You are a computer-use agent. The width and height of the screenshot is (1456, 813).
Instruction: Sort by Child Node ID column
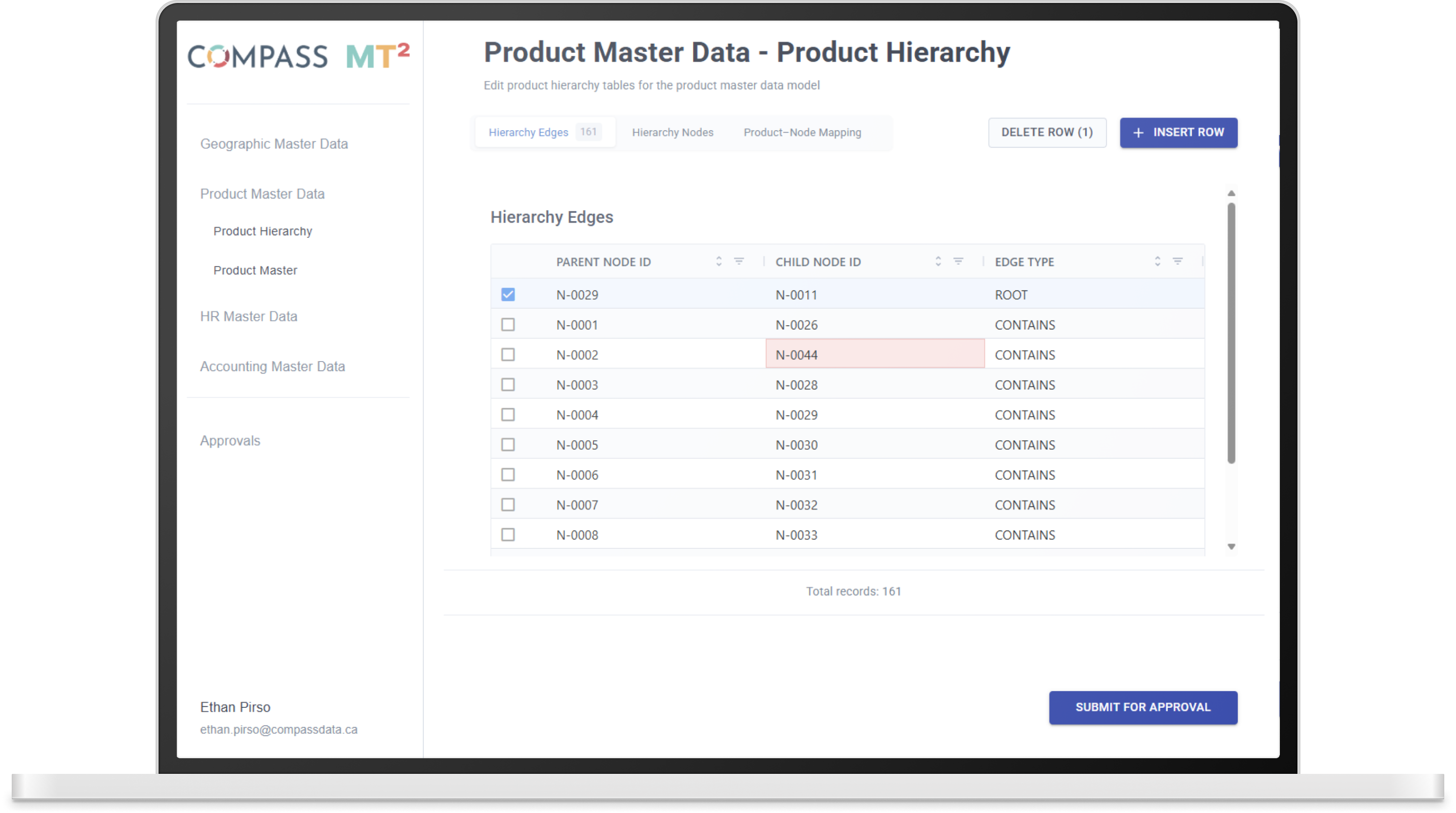[938, 262]
